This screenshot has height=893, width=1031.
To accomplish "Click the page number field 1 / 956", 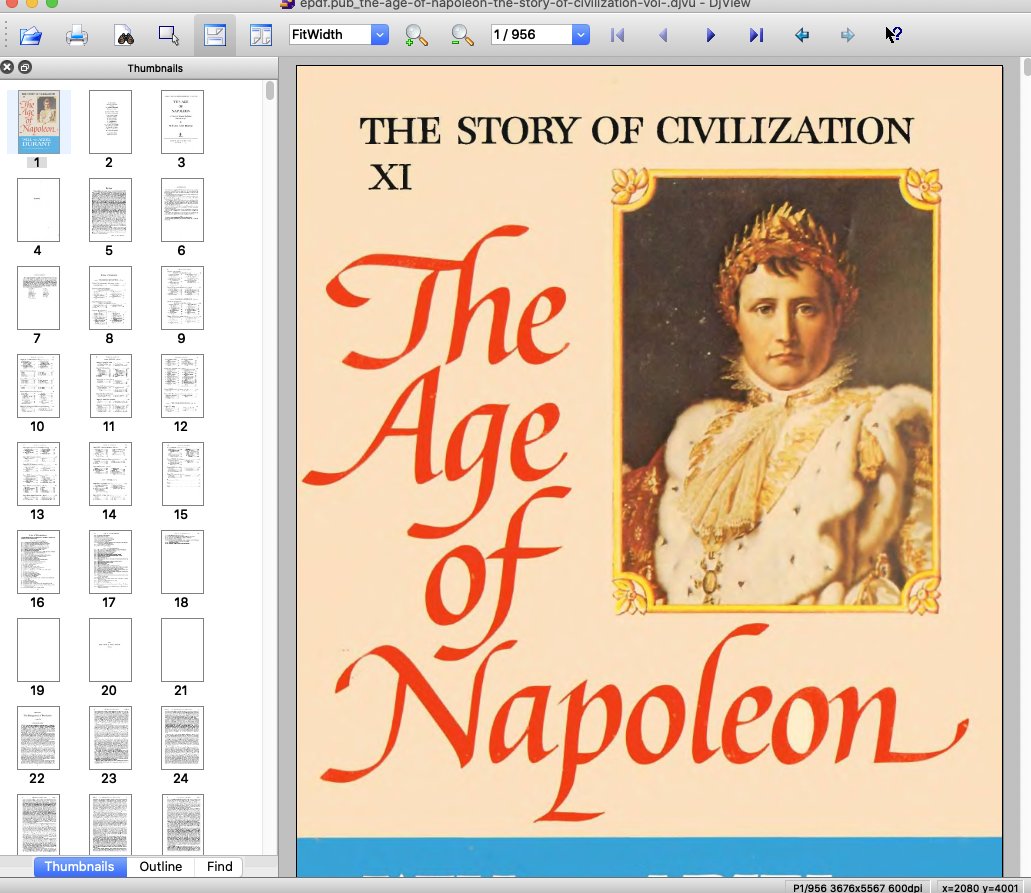I will pos(531,34).
